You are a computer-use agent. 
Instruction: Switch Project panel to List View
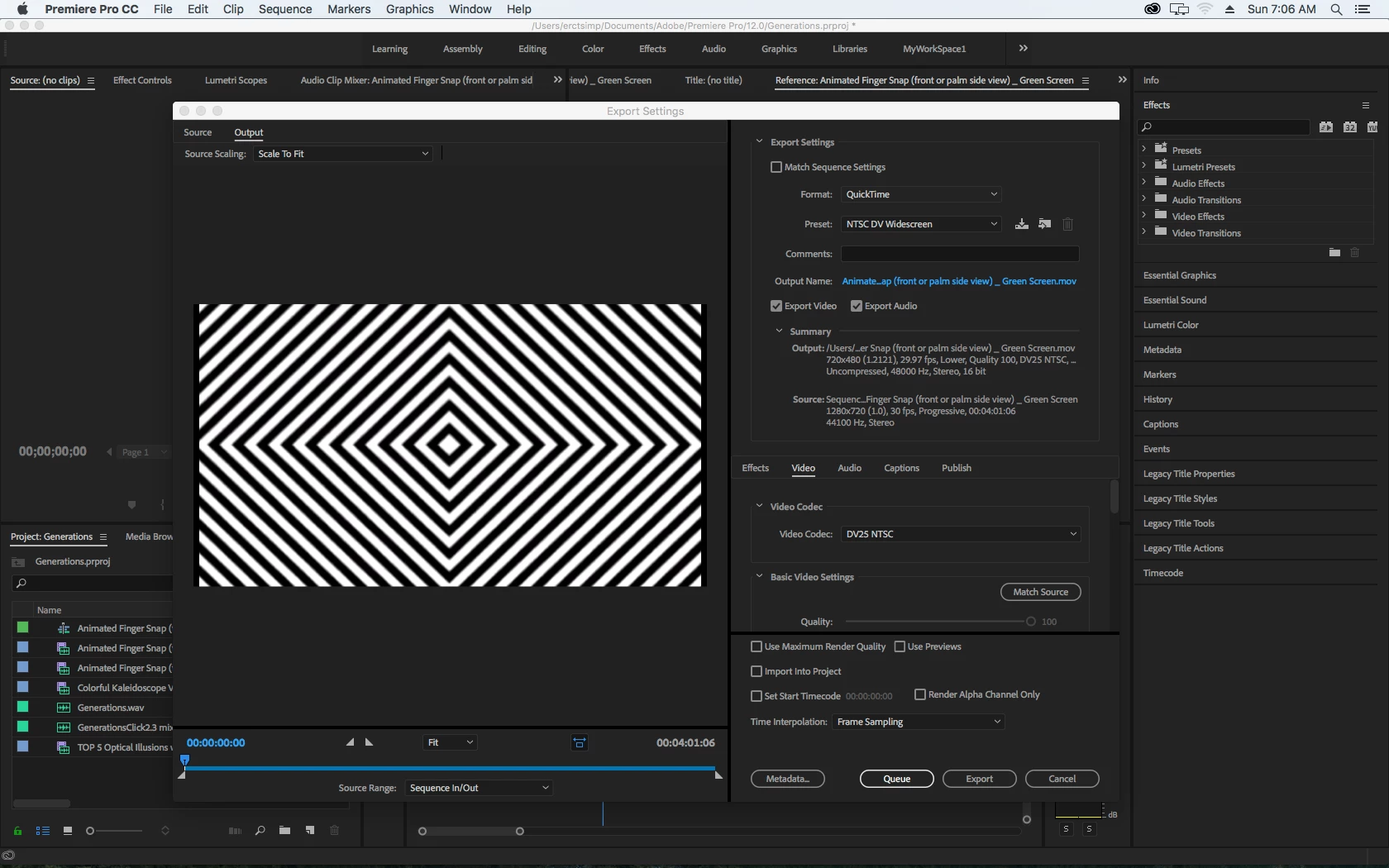tap(43, 831)
